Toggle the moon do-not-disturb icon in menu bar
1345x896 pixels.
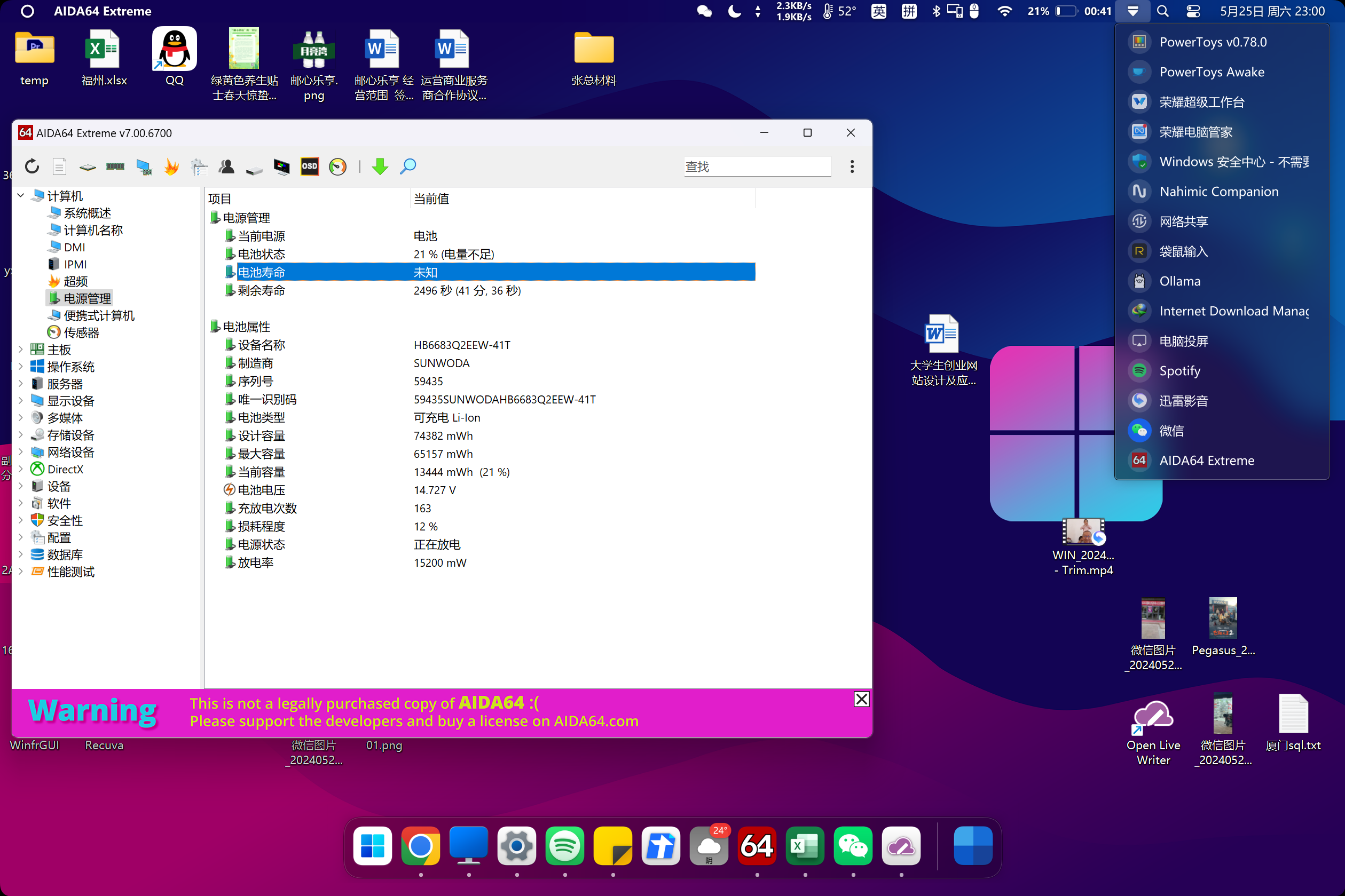pyautogui.click(x=734, y=11)
